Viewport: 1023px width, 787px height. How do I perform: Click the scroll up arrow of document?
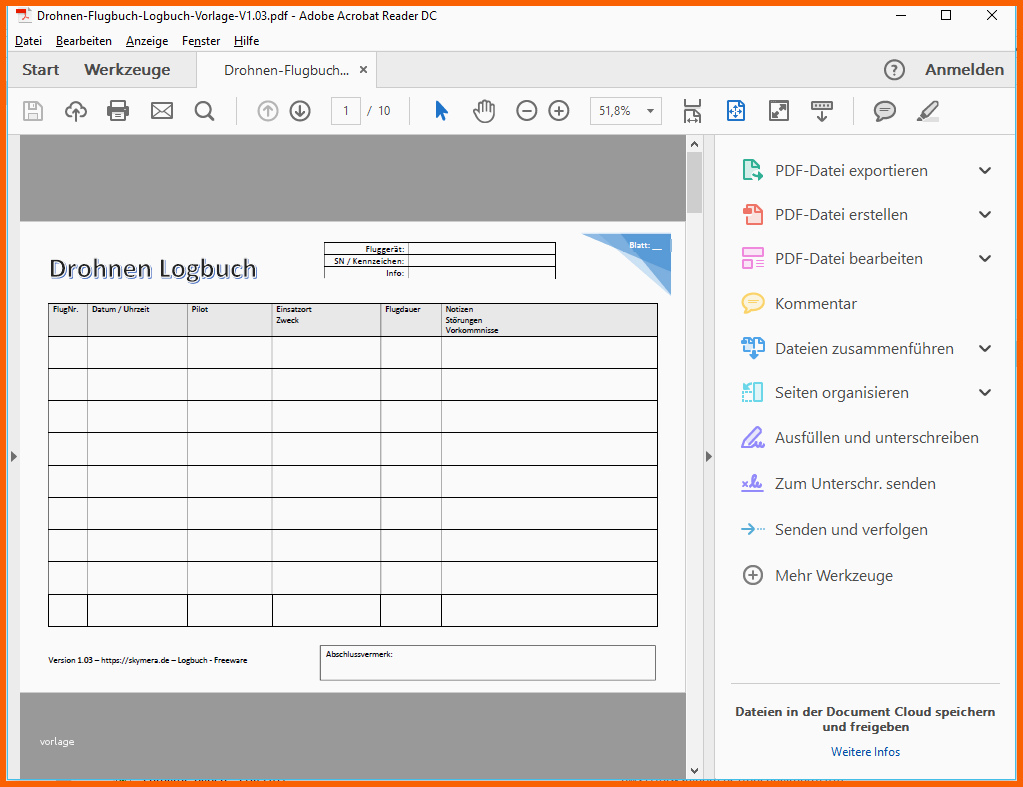pyautogui.click(x=694, y=144)
